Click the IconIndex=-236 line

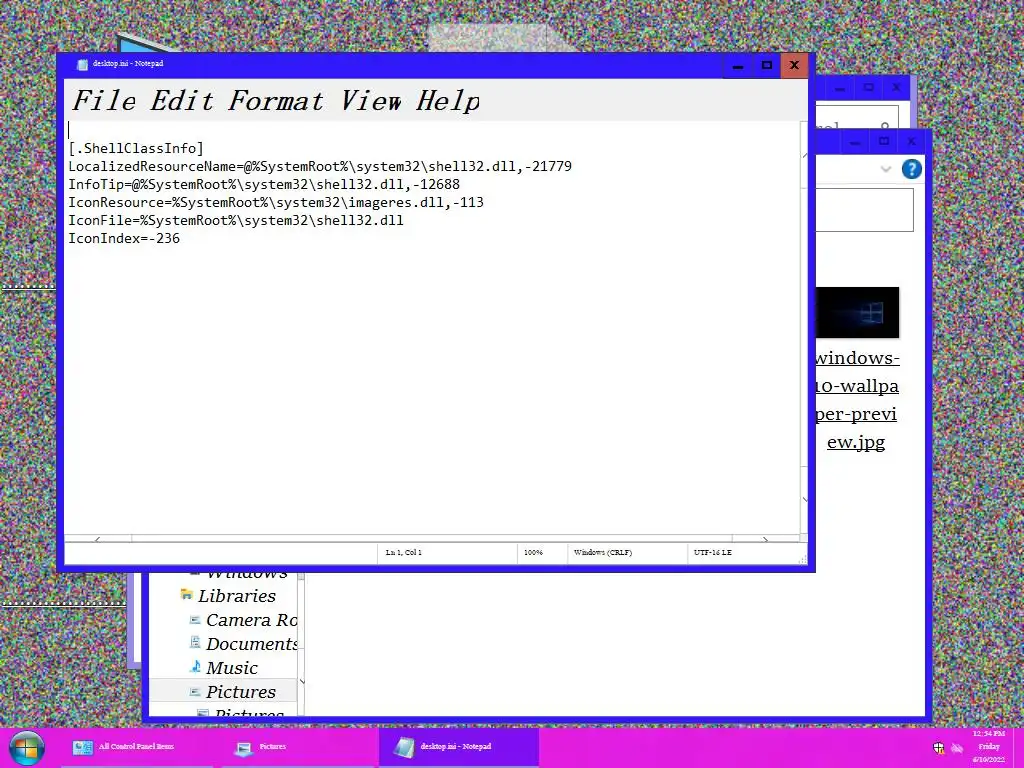click(x=124, y=238)
